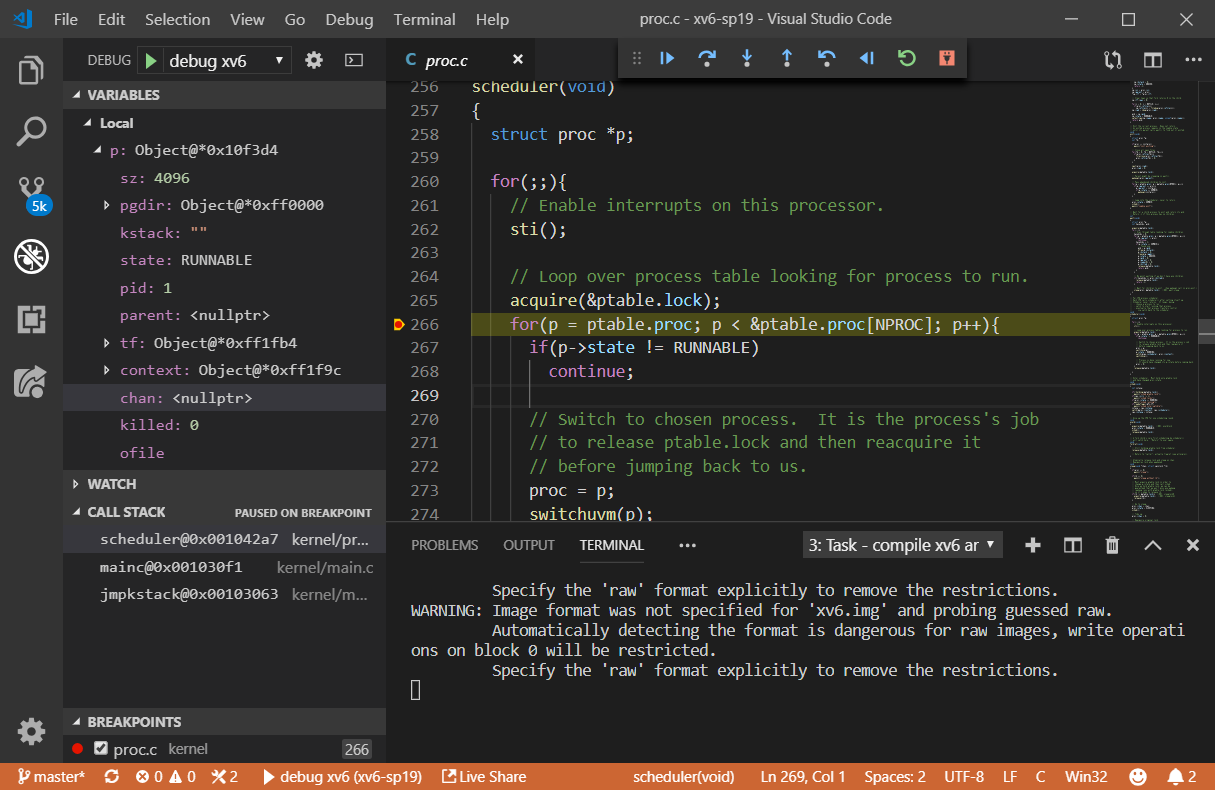Open the terminal task selector dropdown
The height and width of the screenshot is (790, 1215).
click(x=902, y=545)
